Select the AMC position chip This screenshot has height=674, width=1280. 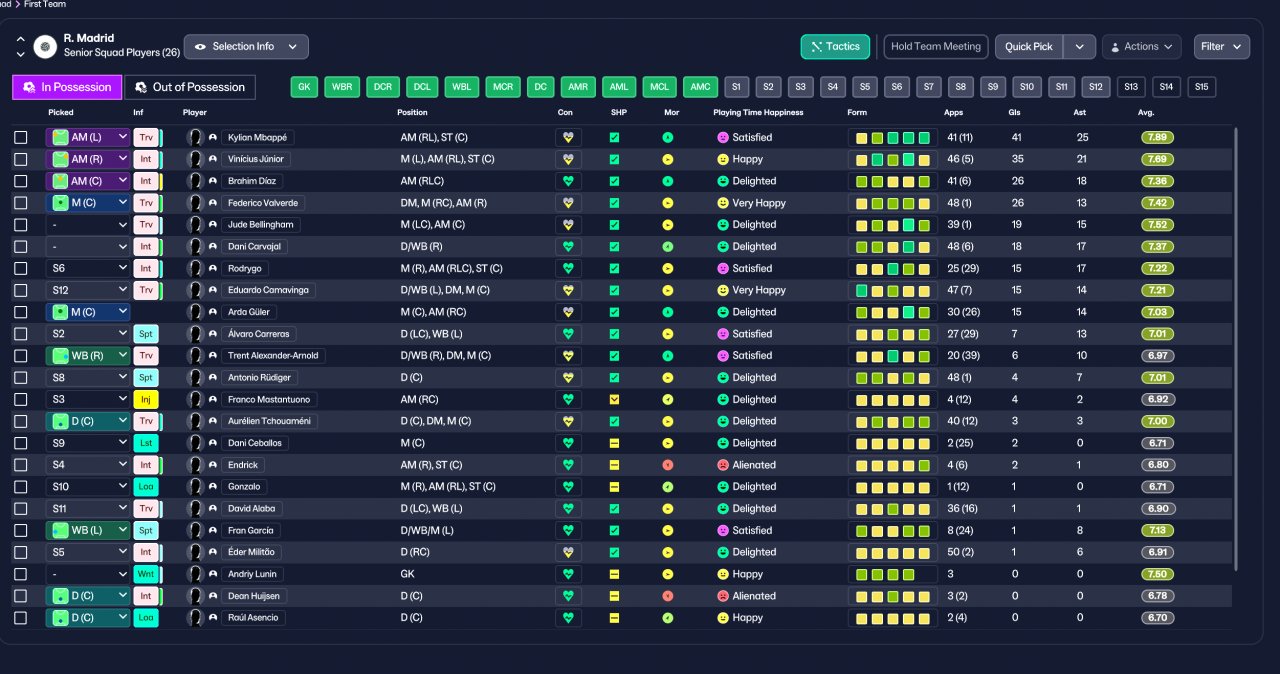tap(701, 87)
